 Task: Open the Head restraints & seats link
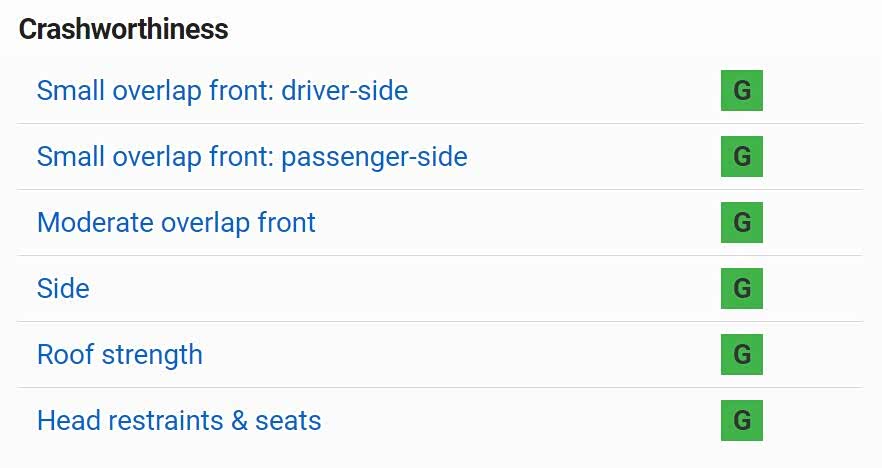pos(179,420)
